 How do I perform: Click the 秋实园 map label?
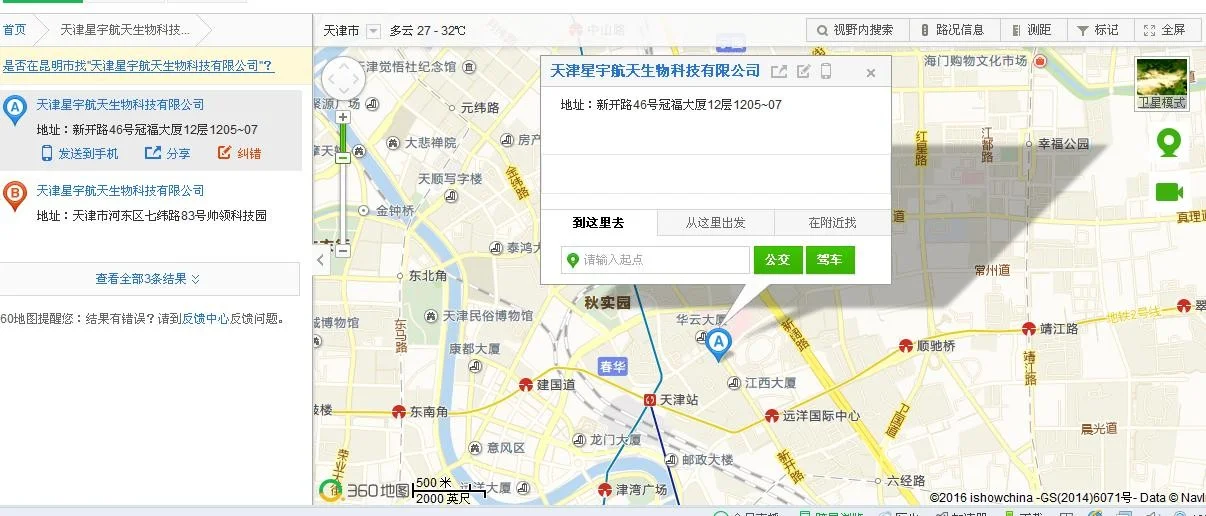click(x=608, y=302)
